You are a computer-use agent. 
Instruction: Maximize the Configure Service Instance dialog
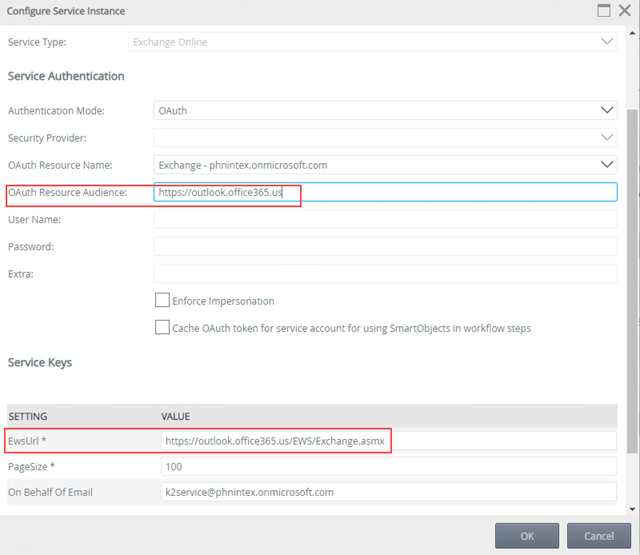pos(604,11)
